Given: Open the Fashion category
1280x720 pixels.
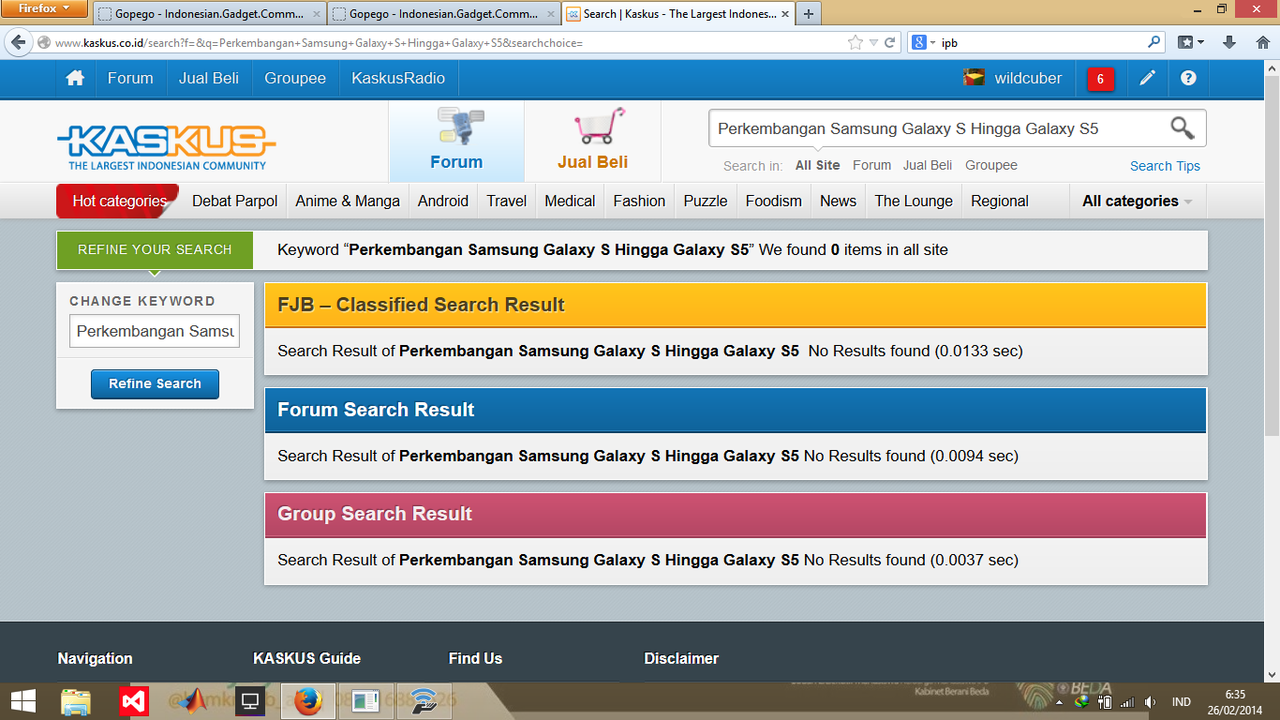Looking at the screenshot, I should (x=639, y=201).
